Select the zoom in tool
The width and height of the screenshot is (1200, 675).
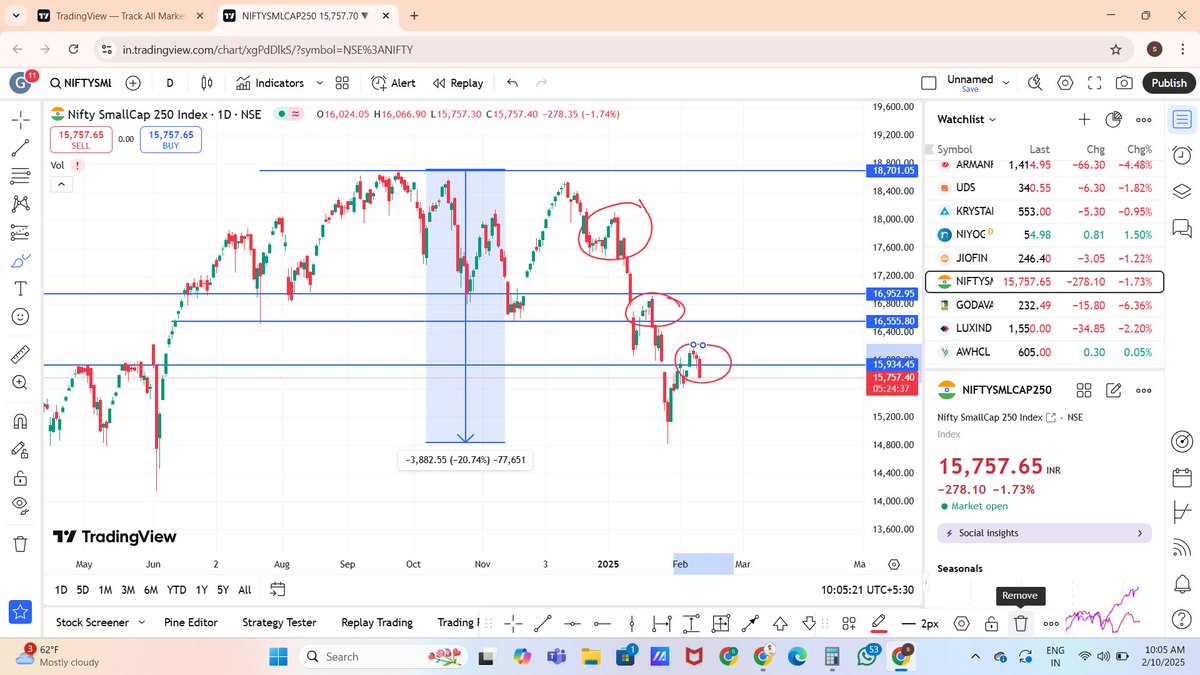[x=20, y=382]
